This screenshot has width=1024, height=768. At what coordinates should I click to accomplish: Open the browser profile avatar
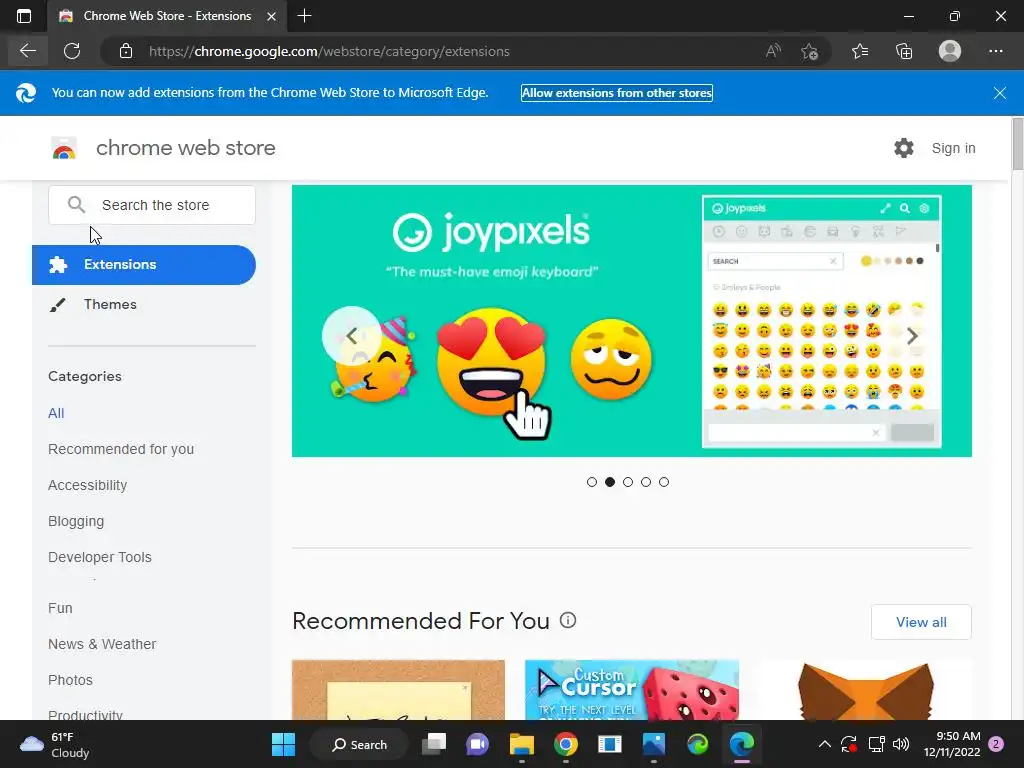click(950, 51)
